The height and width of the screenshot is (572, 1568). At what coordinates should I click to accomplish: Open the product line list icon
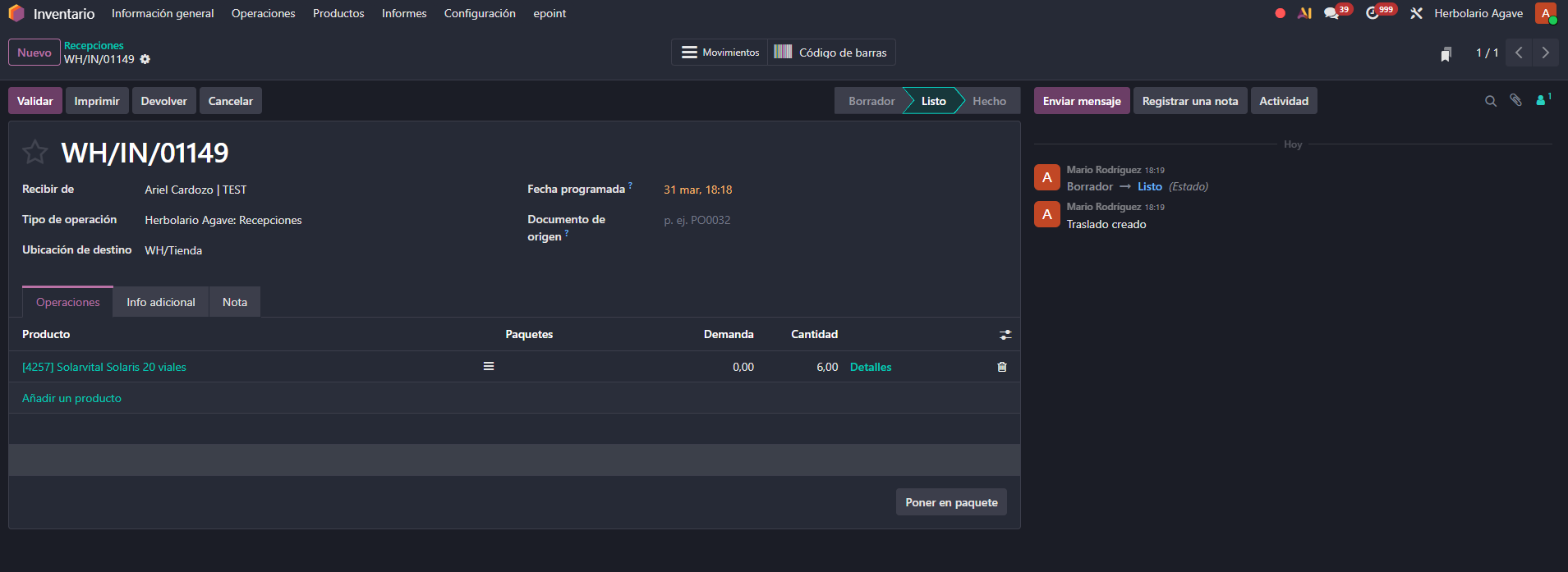(489, 367)
